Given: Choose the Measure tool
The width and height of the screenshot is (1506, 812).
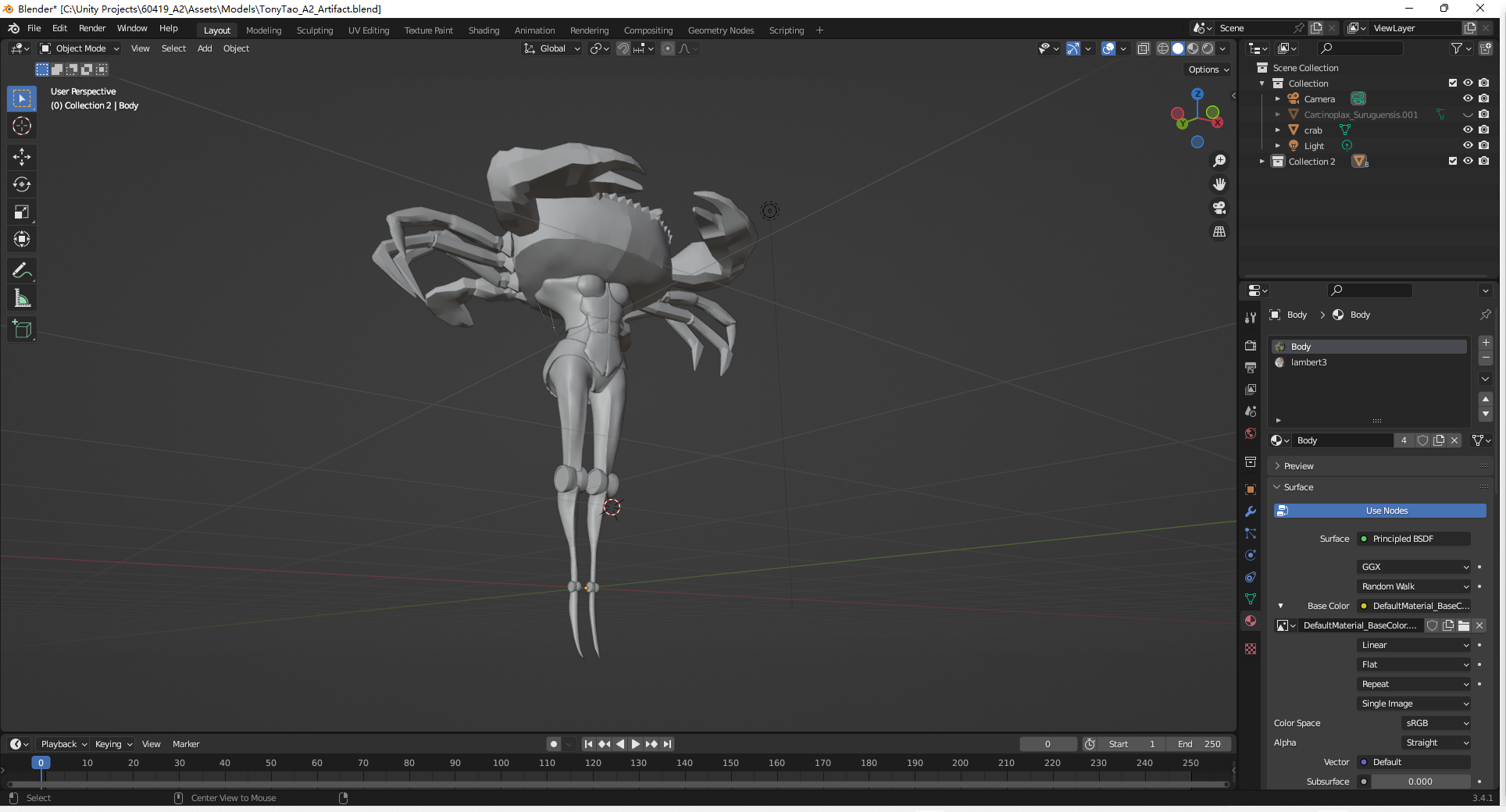Looking at the screenshot, I should click(x=22, y=298).
